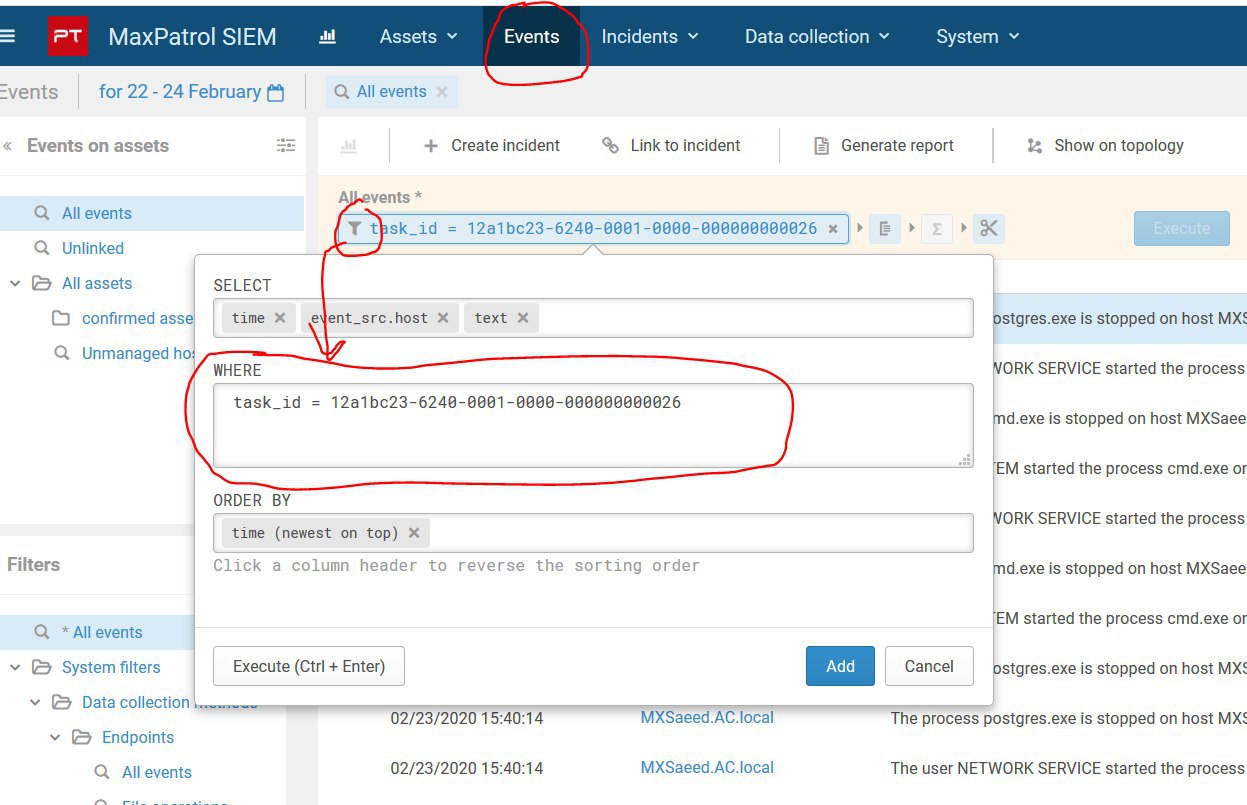This screenshot has width=1247, height=805.
Task: Click the grouping list icon in query bar
Action: pos(884,229)
